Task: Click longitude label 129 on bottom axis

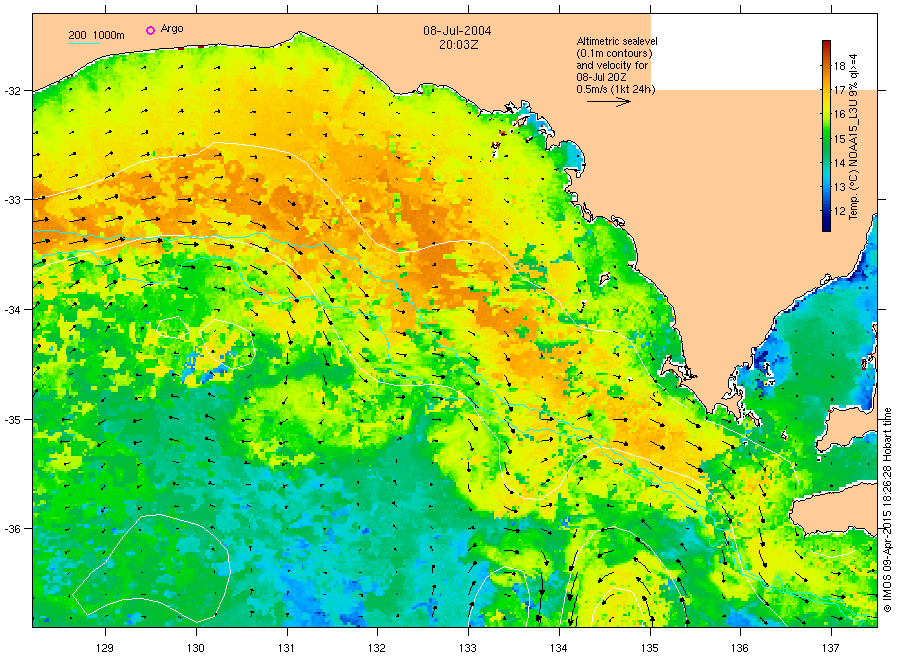Action: pos(105,648)
